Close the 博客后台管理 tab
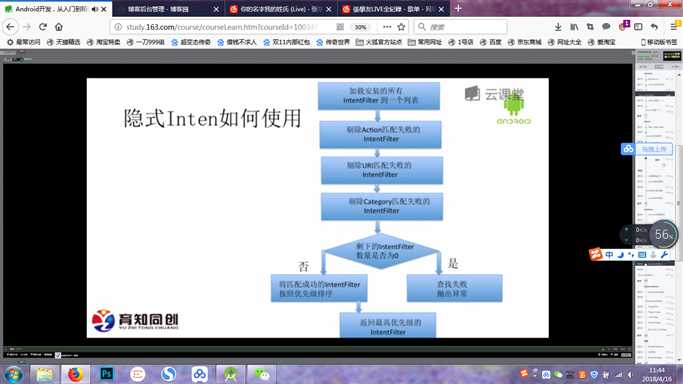 click(x=216, y=9)
